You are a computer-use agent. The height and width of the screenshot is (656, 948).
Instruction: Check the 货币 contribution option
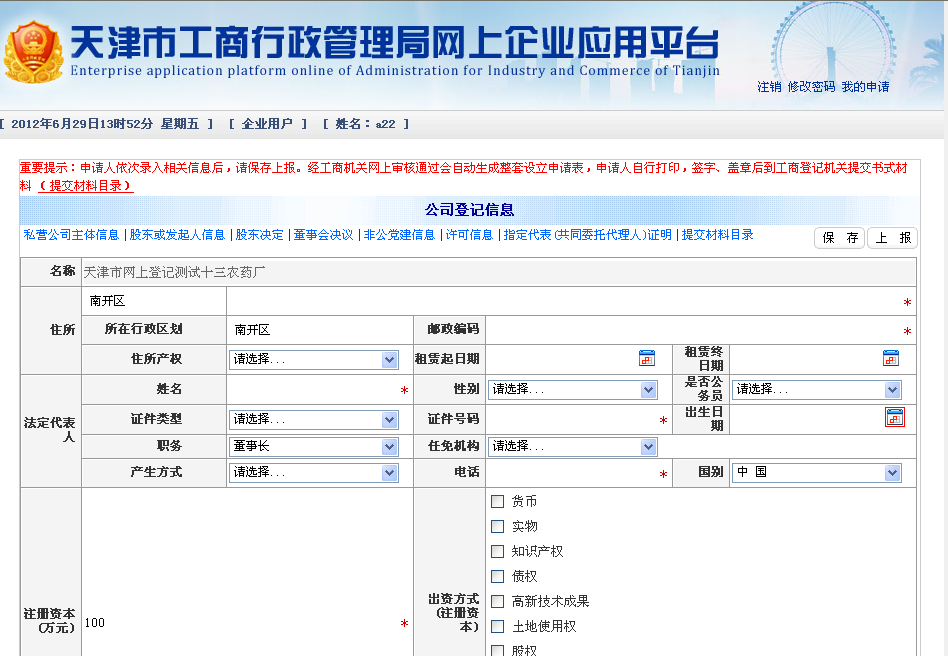tap(497, 500)
